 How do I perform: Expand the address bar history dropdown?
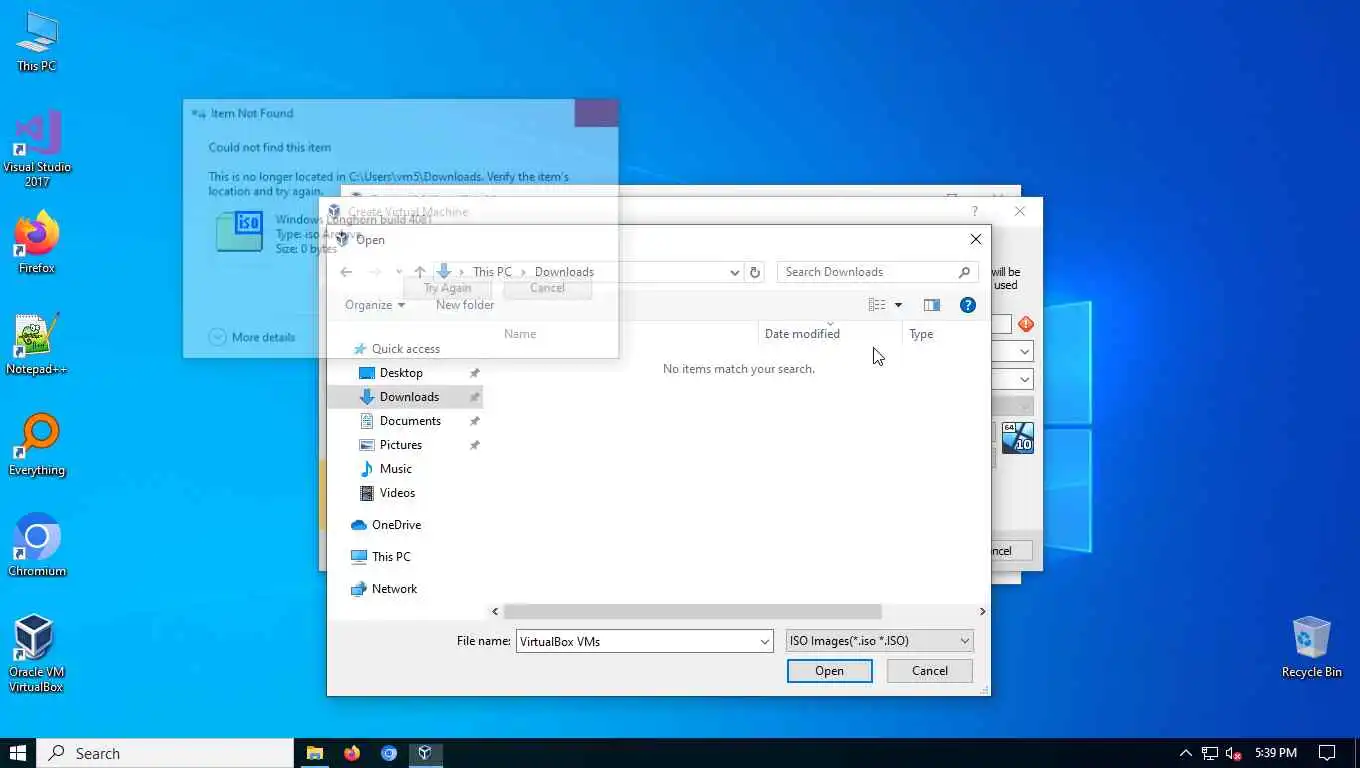(734, 272)
